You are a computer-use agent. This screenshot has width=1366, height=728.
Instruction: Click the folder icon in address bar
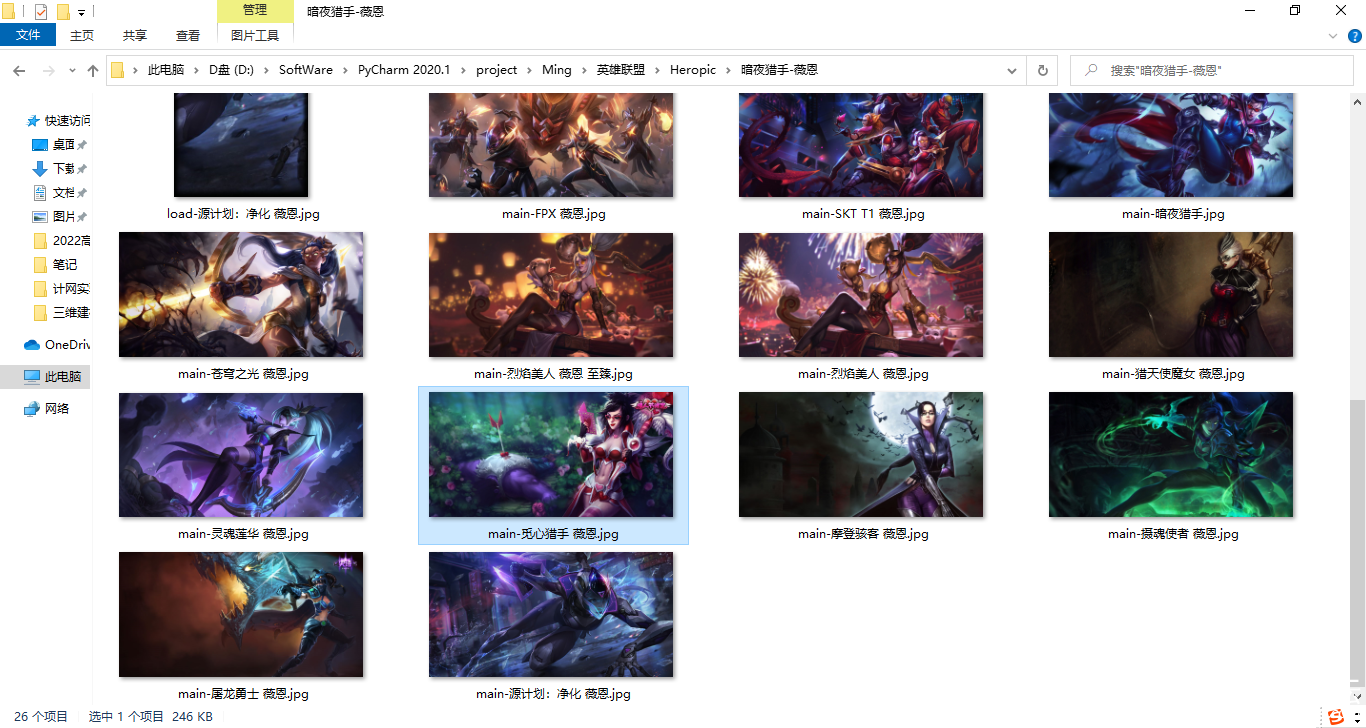tap(118, 70)
